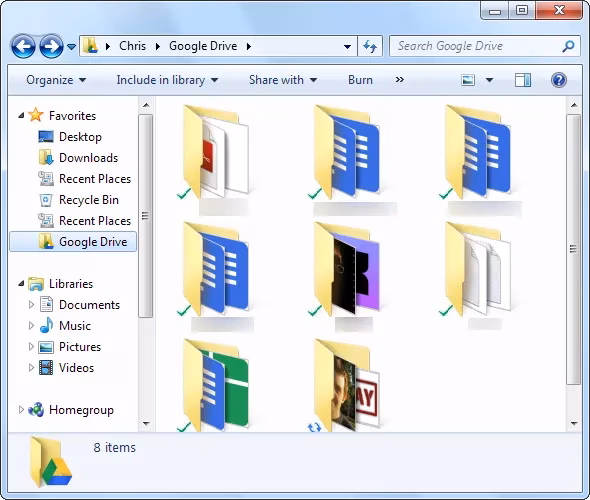590x500 pixels.
Task: Expand the Pictures library
Action: click(x=32, y=347)
